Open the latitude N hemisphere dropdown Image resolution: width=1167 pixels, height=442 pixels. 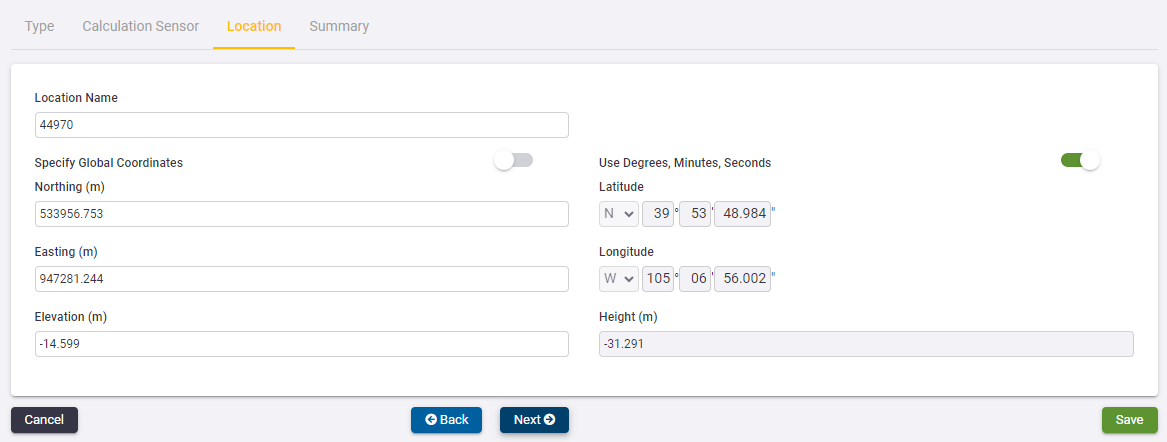619,214
